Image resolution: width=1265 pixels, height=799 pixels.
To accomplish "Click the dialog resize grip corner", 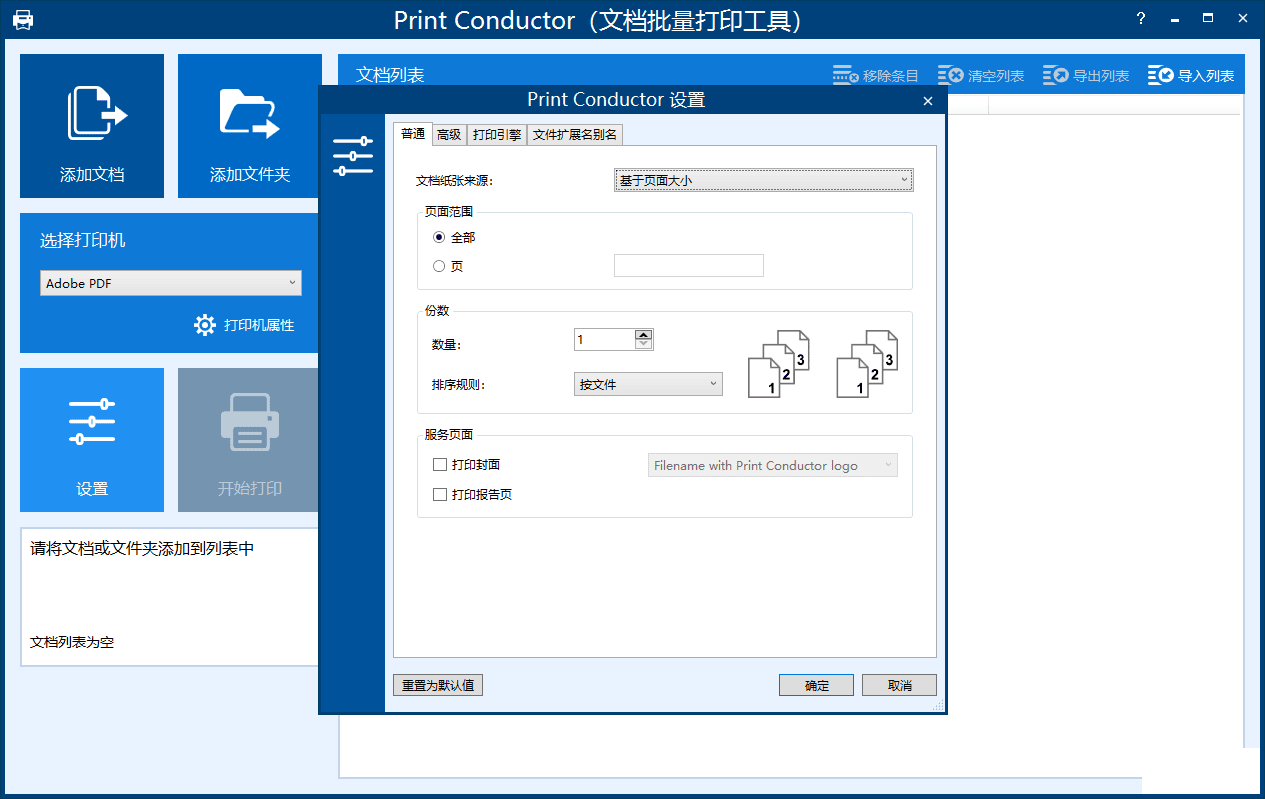I will (938, 706).
